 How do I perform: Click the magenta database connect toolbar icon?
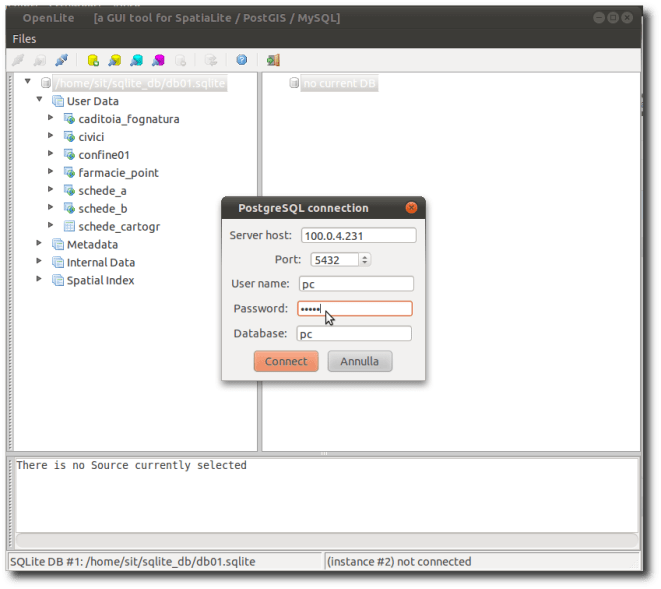pos(158,60)
